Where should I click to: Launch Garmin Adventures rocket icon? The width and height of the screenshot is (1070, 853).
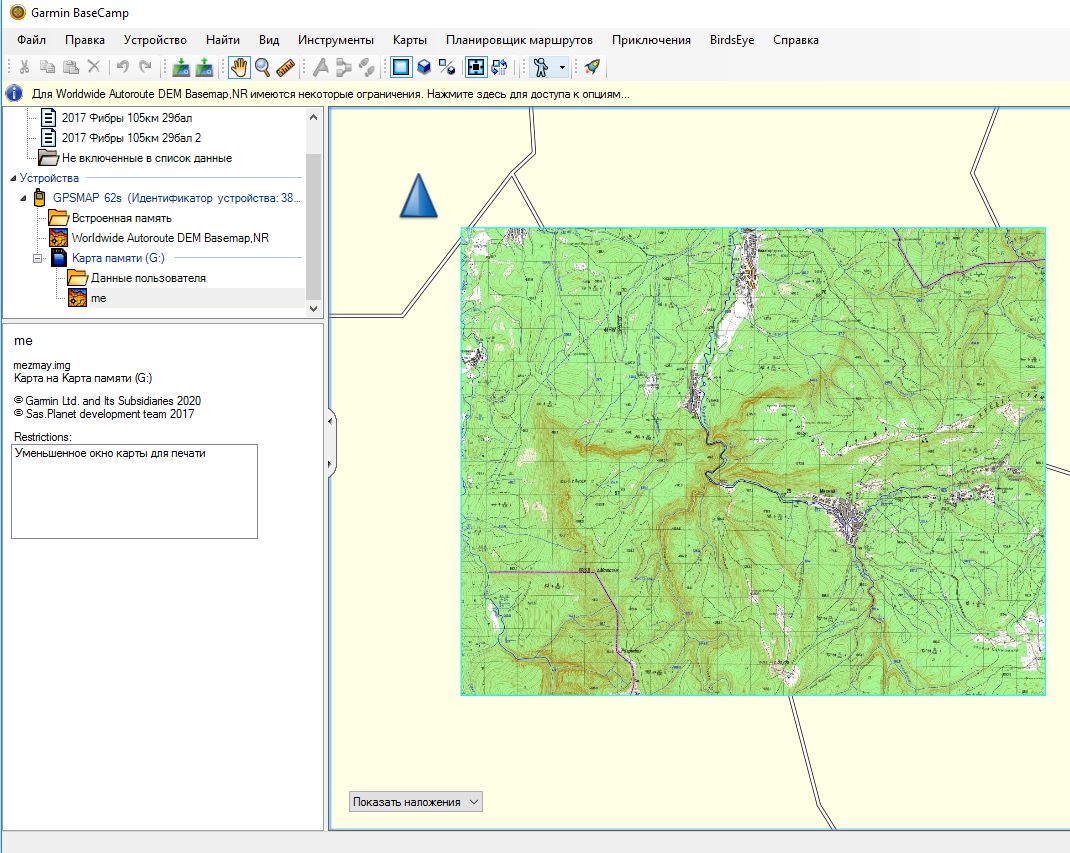(592, 67)
